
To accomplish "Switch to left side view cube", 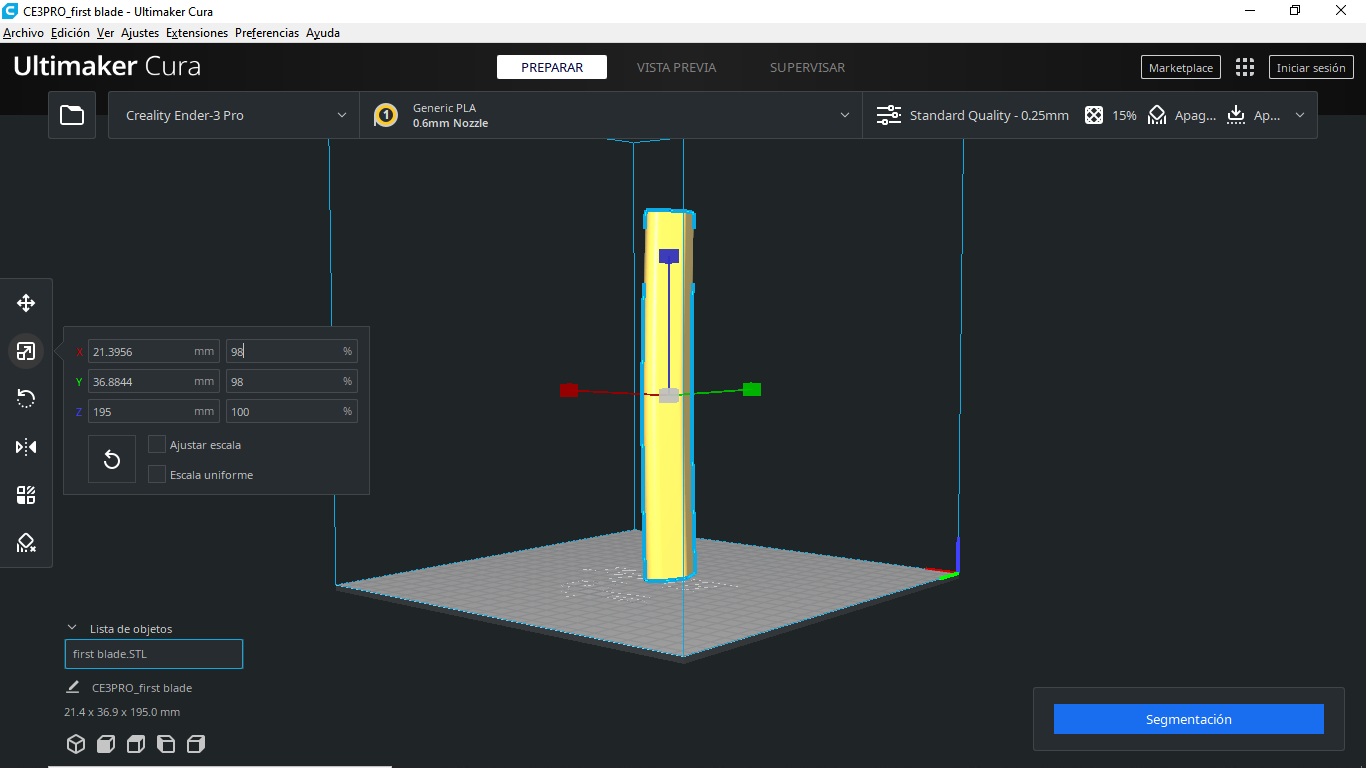I will pyautogui.click(x=166, y=744).
